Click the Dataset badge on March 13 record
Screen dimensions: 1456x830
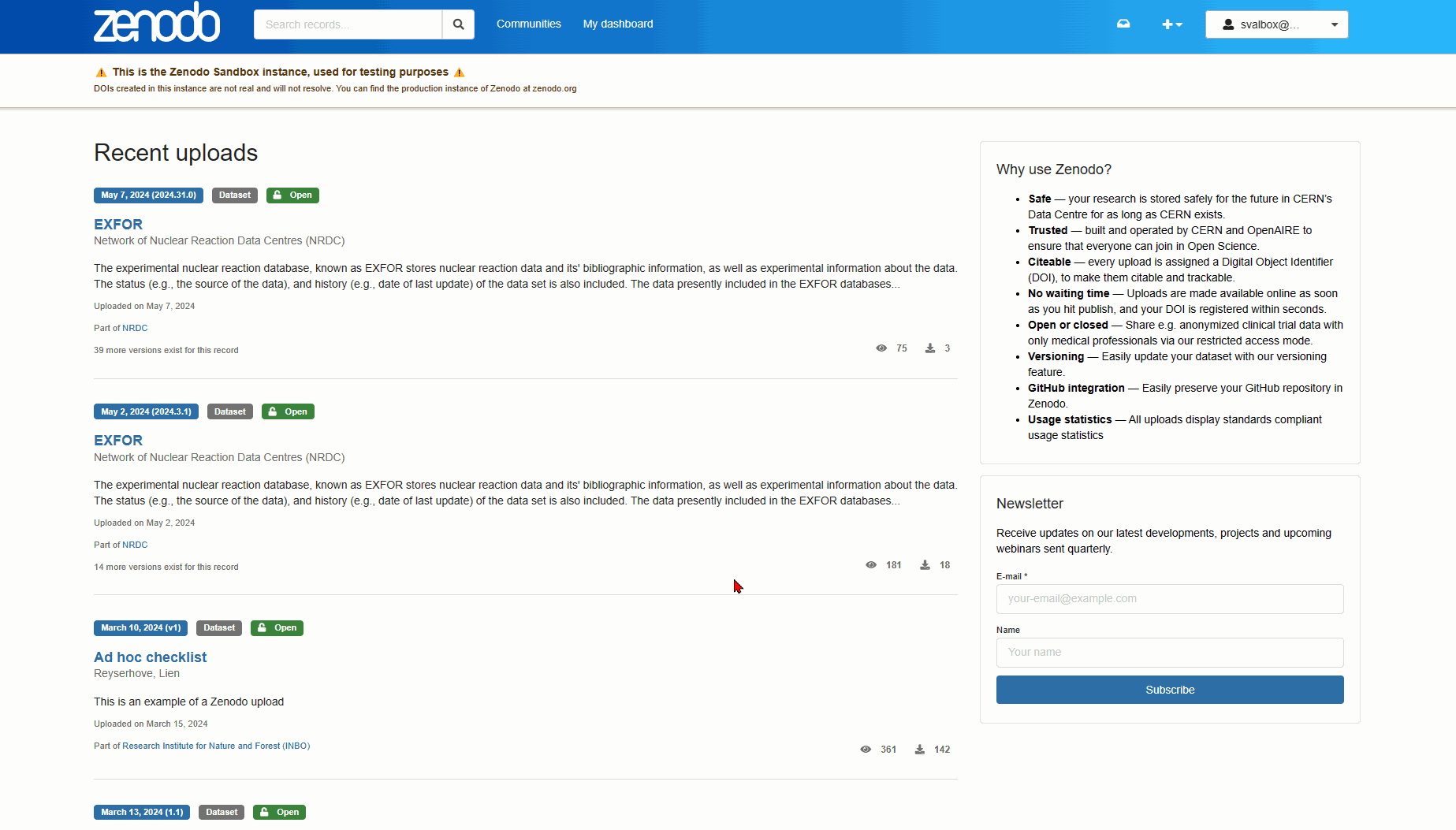coord(222,813)
